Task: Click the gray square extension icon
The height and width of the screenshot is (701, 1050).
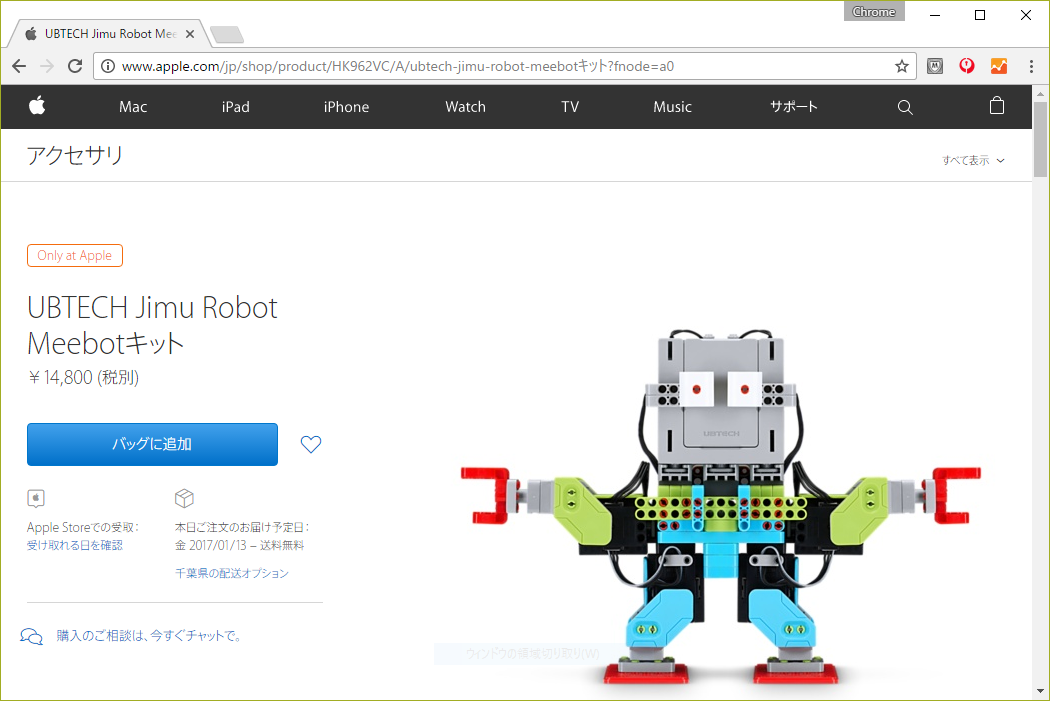Action: 935,66
